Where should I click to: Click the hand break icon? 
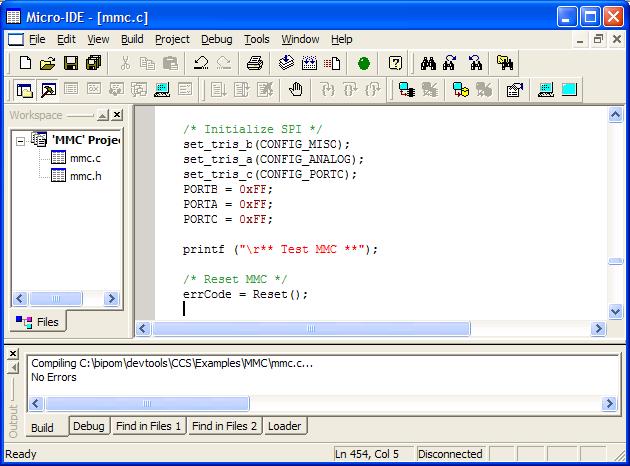click(x=296, y=89)
